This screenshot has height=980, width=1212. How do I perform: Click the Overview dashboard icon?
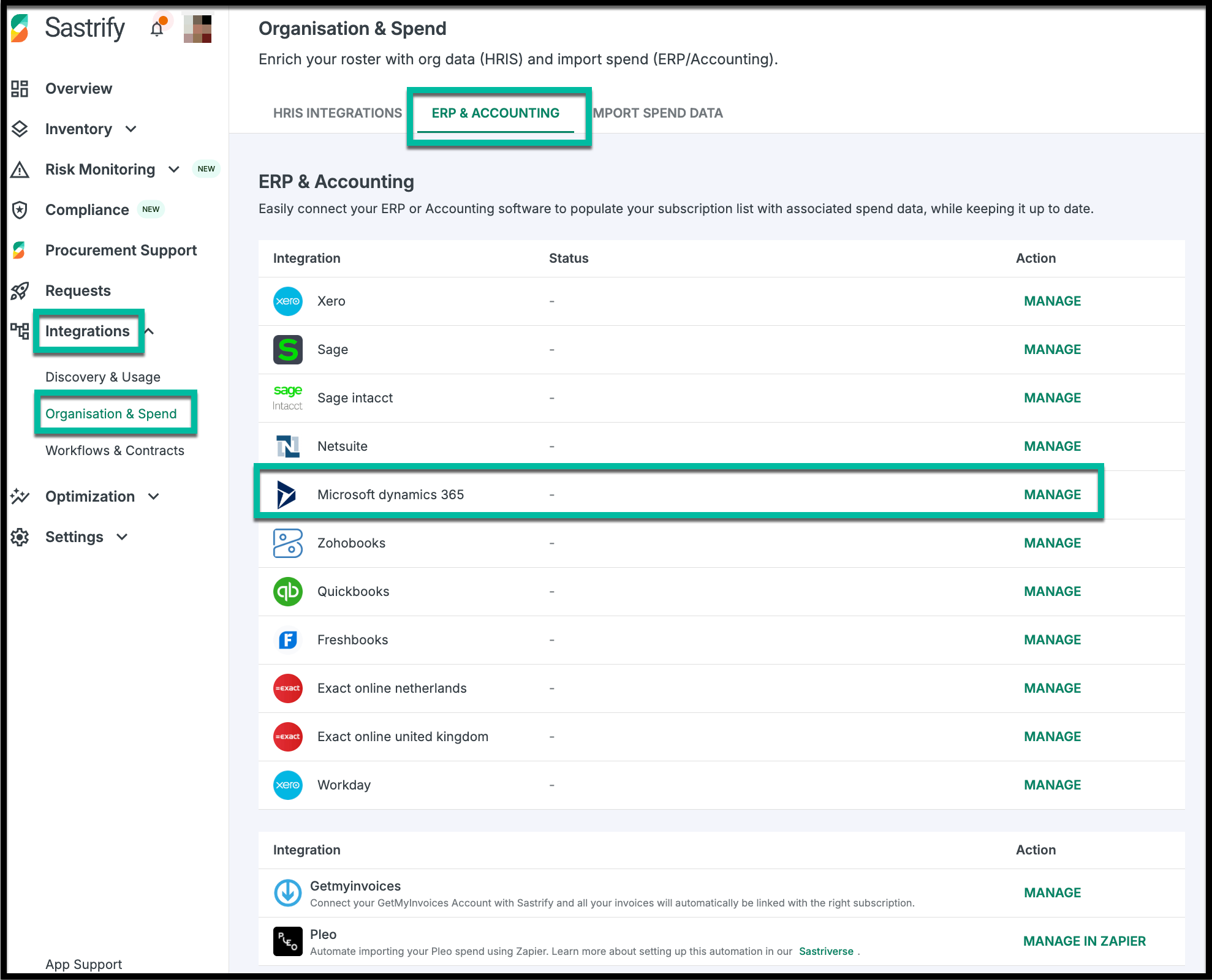click(20, 89)
